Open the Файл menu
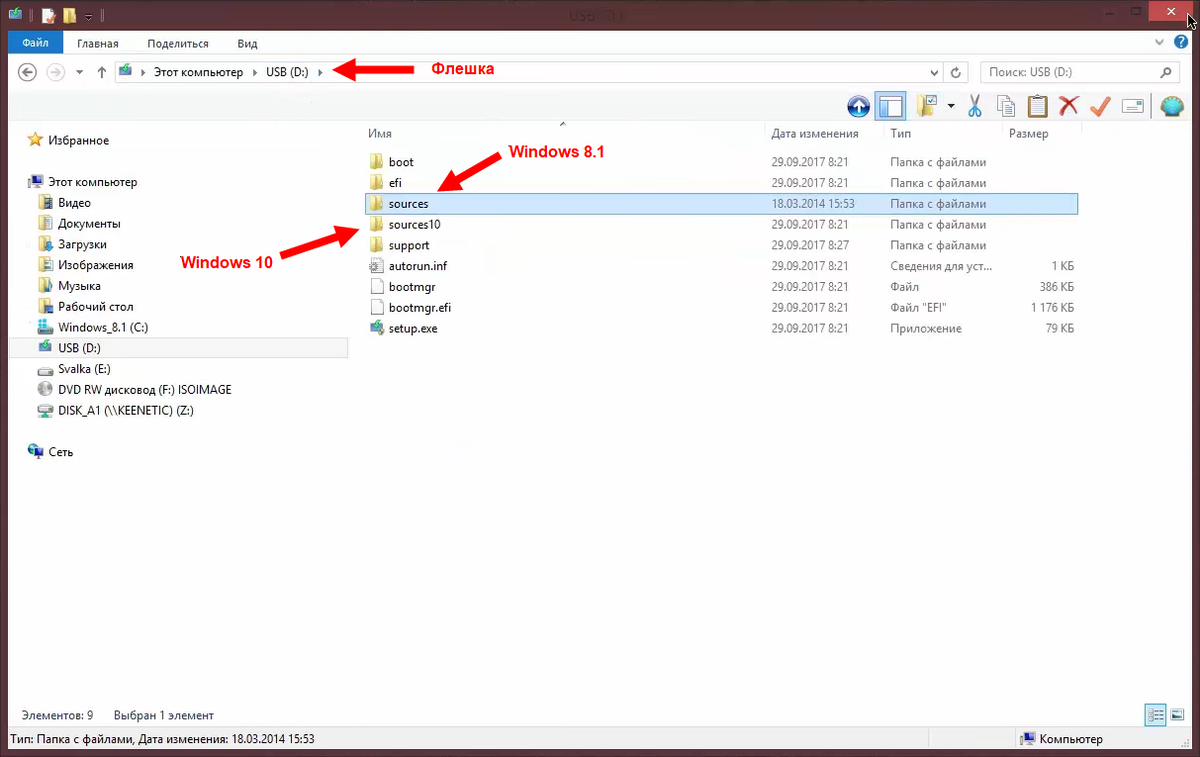This screenshot has height=757, width=1200. click(x=36, y=43)
